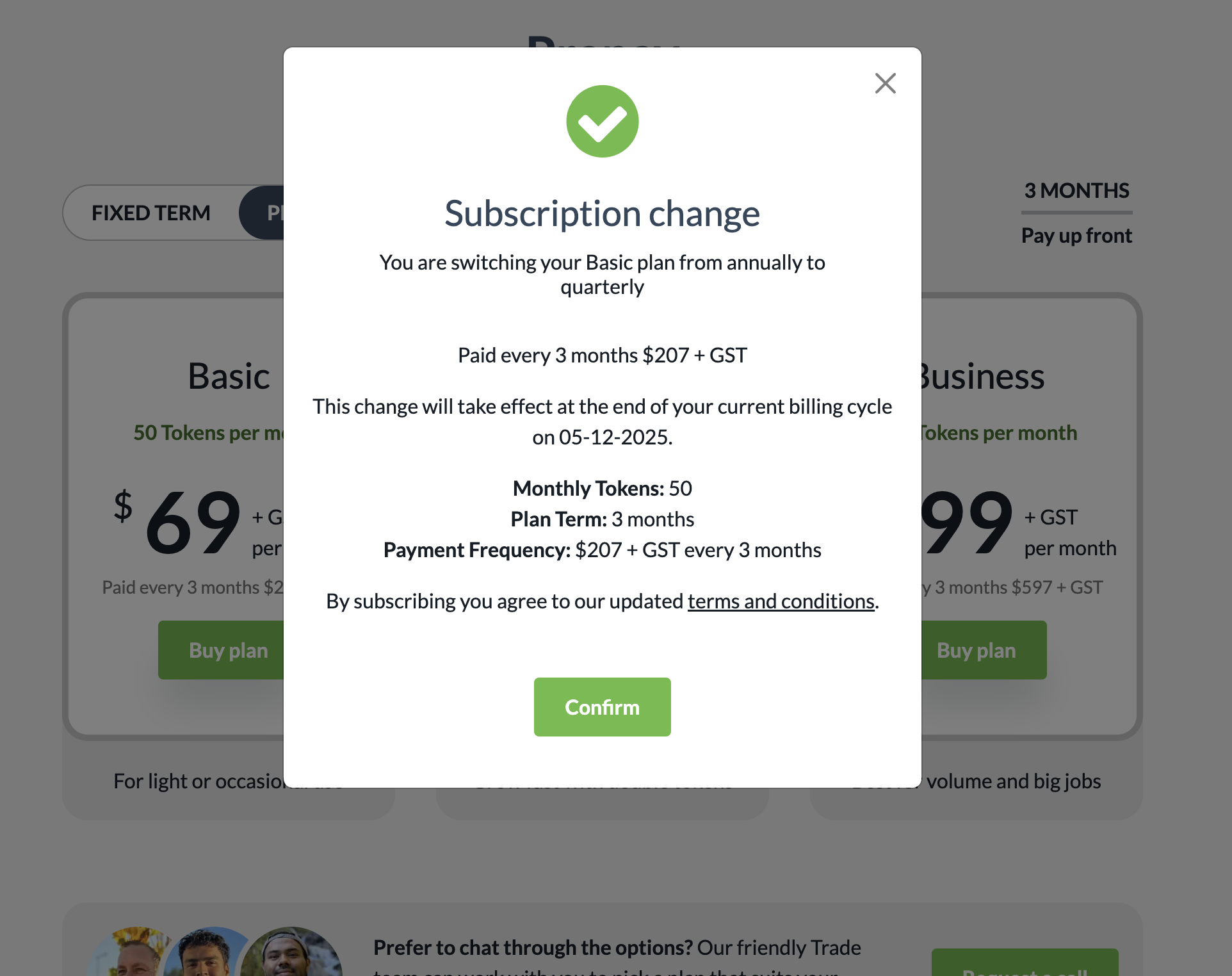Image resolution: width=1232 pixels, height=976 pixels.
Task: Click the Business plan heading
Action: 981,376
